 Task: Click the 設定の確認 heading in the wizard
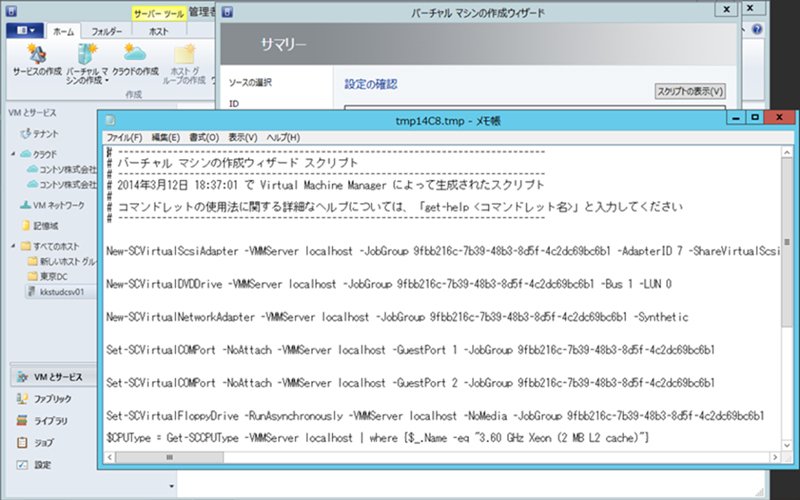click(371, 84)
